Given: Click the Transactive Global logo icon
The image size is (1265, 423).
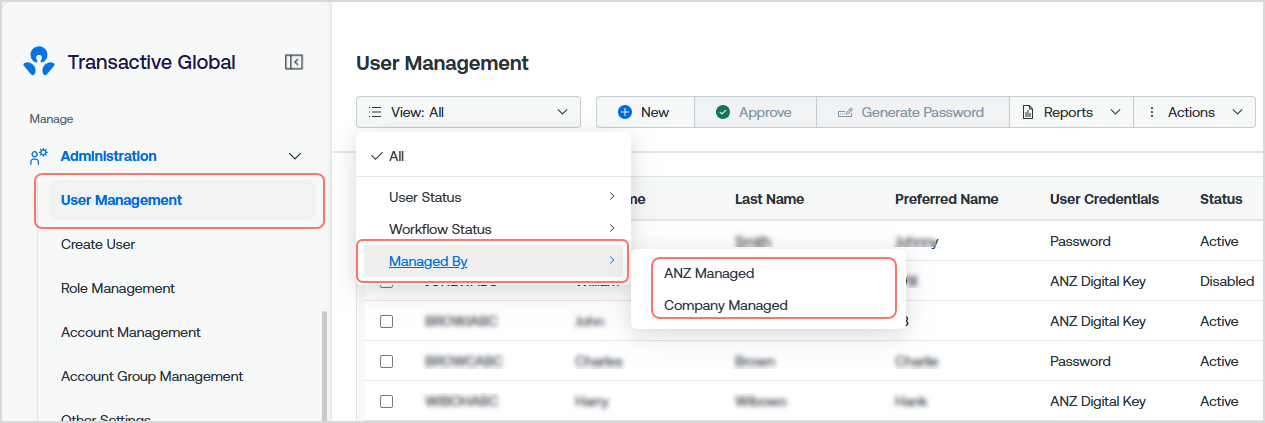Looking at the screenshot, I should click(x=39, y=62).
